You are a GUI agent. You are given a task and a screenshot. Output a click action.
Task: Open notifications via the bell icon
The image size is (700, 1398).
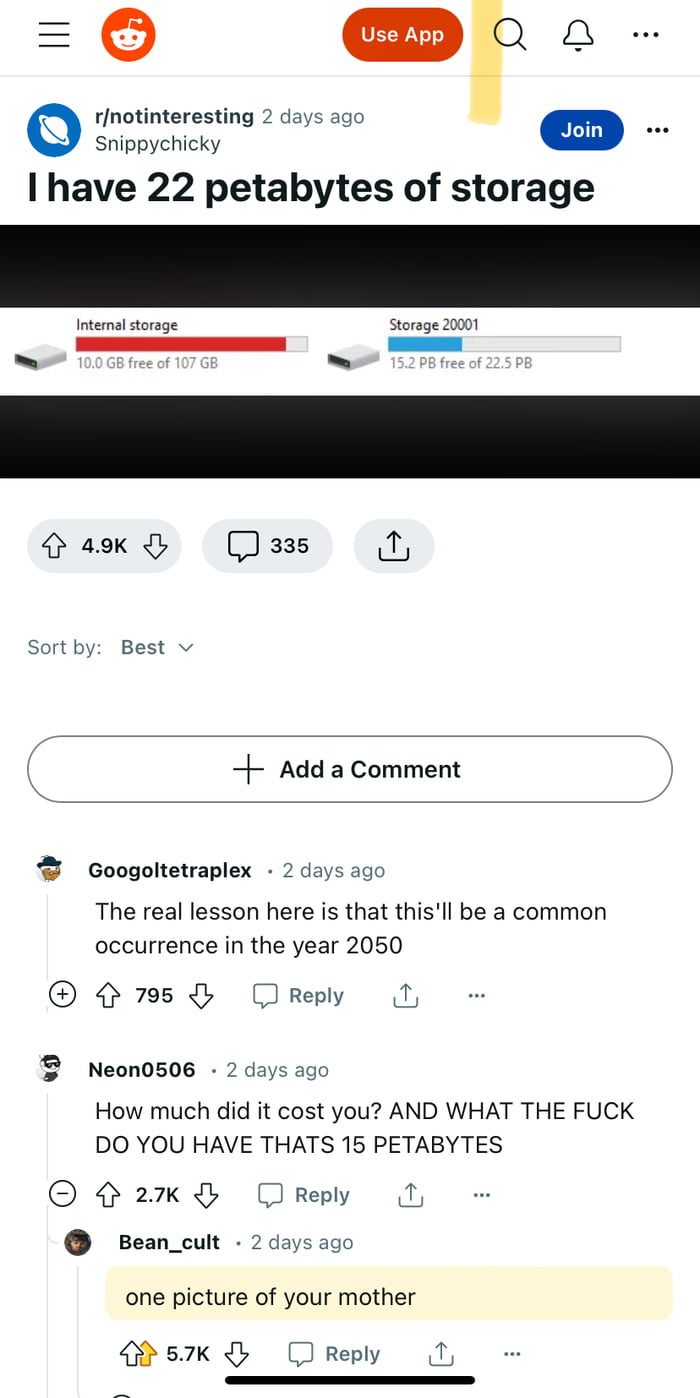578,34
